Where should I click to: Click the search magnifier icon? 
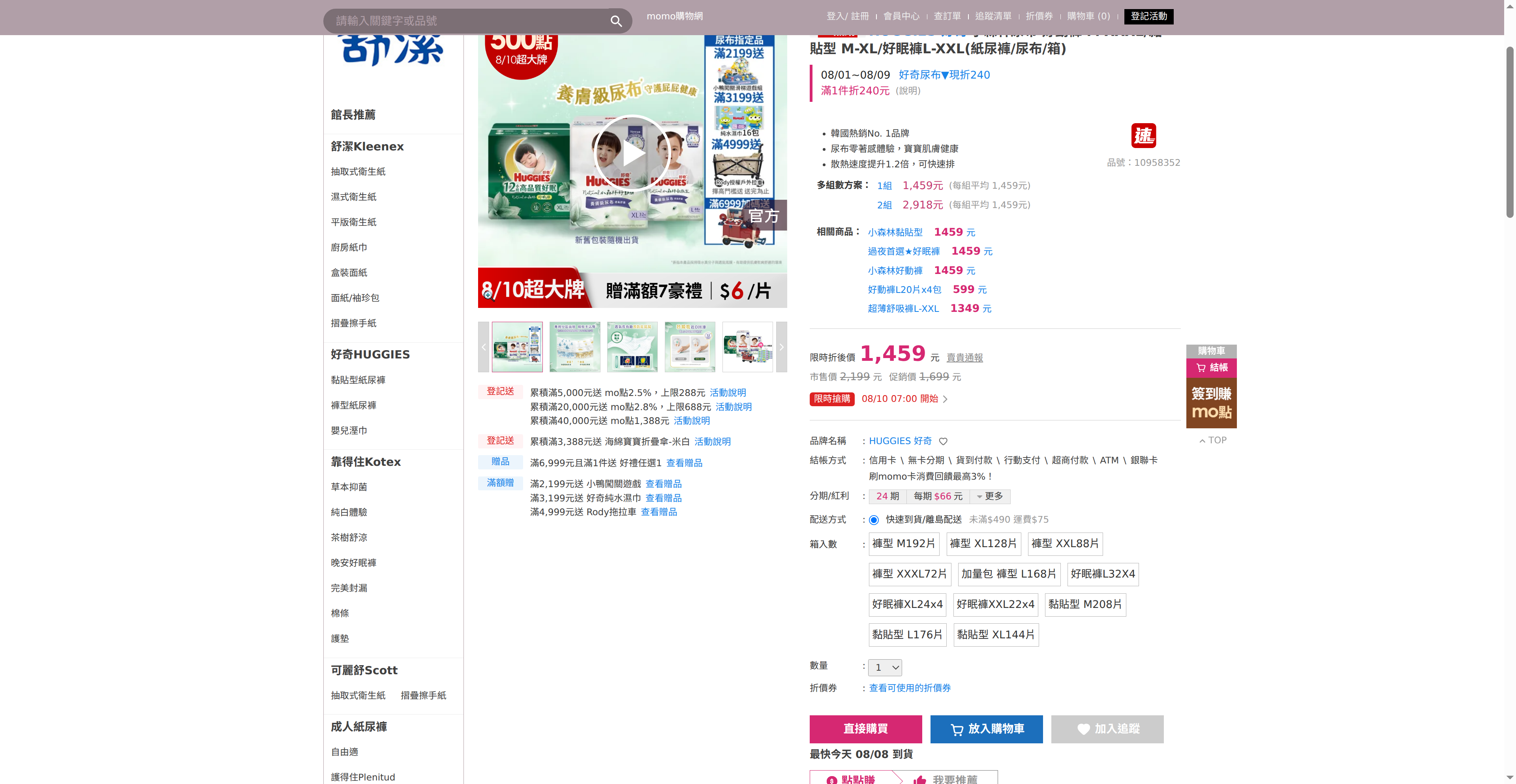pyautogui.click(x=615, y=21)
